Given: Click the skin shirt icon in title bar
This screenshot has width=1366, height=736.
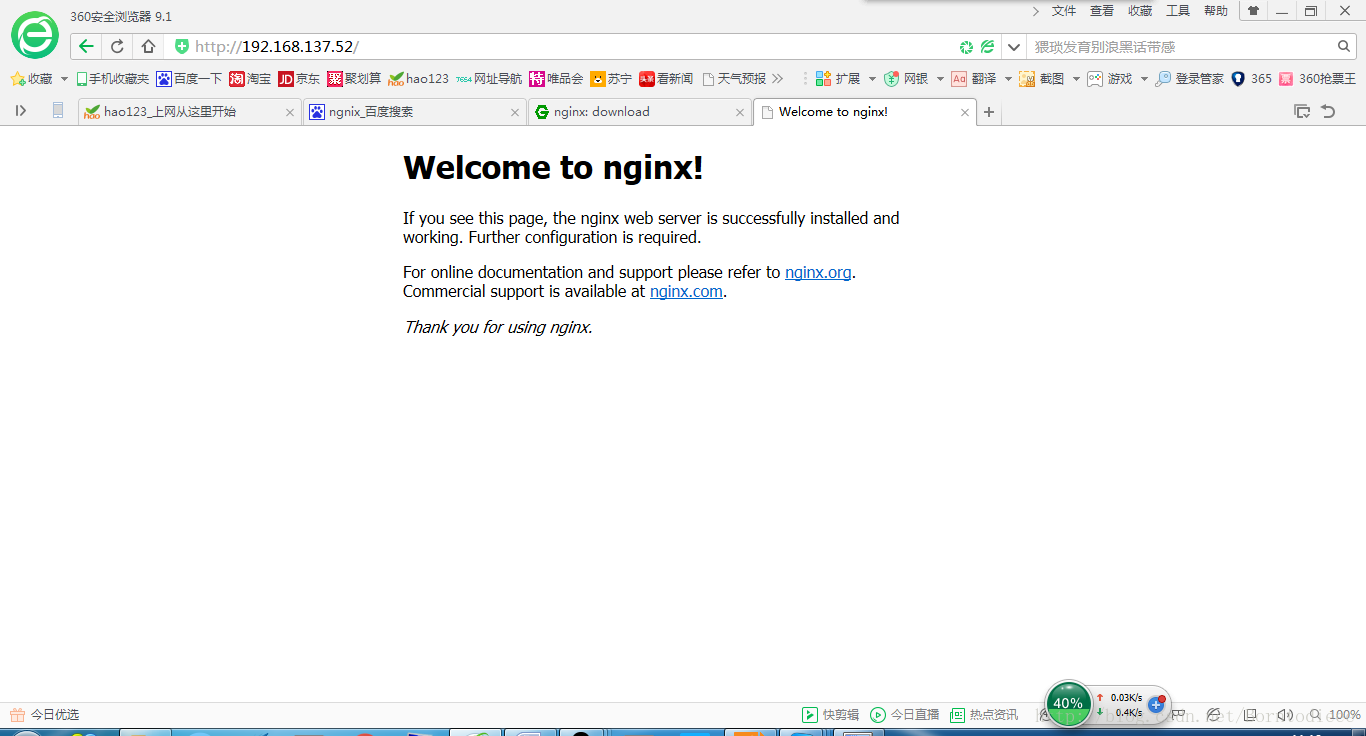Looking at the screenshot, I should (x=1253, y=11).
